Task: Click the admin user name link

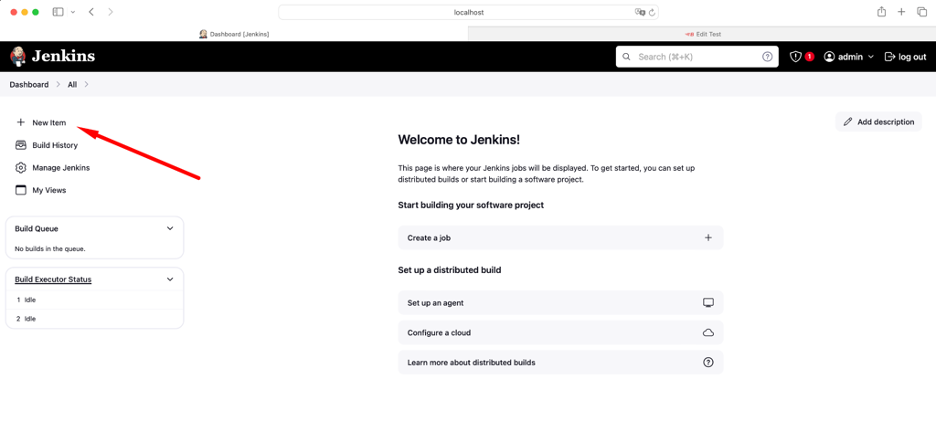Action: point(850,57)
